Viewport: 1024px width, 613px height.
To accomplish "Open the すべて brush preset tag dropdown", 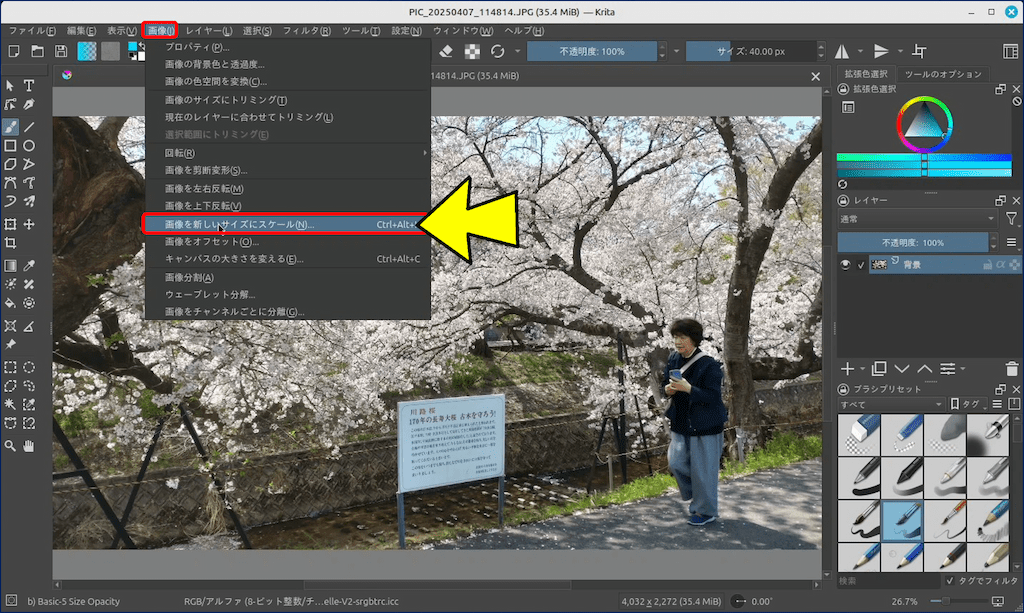I will pos(890,404).
